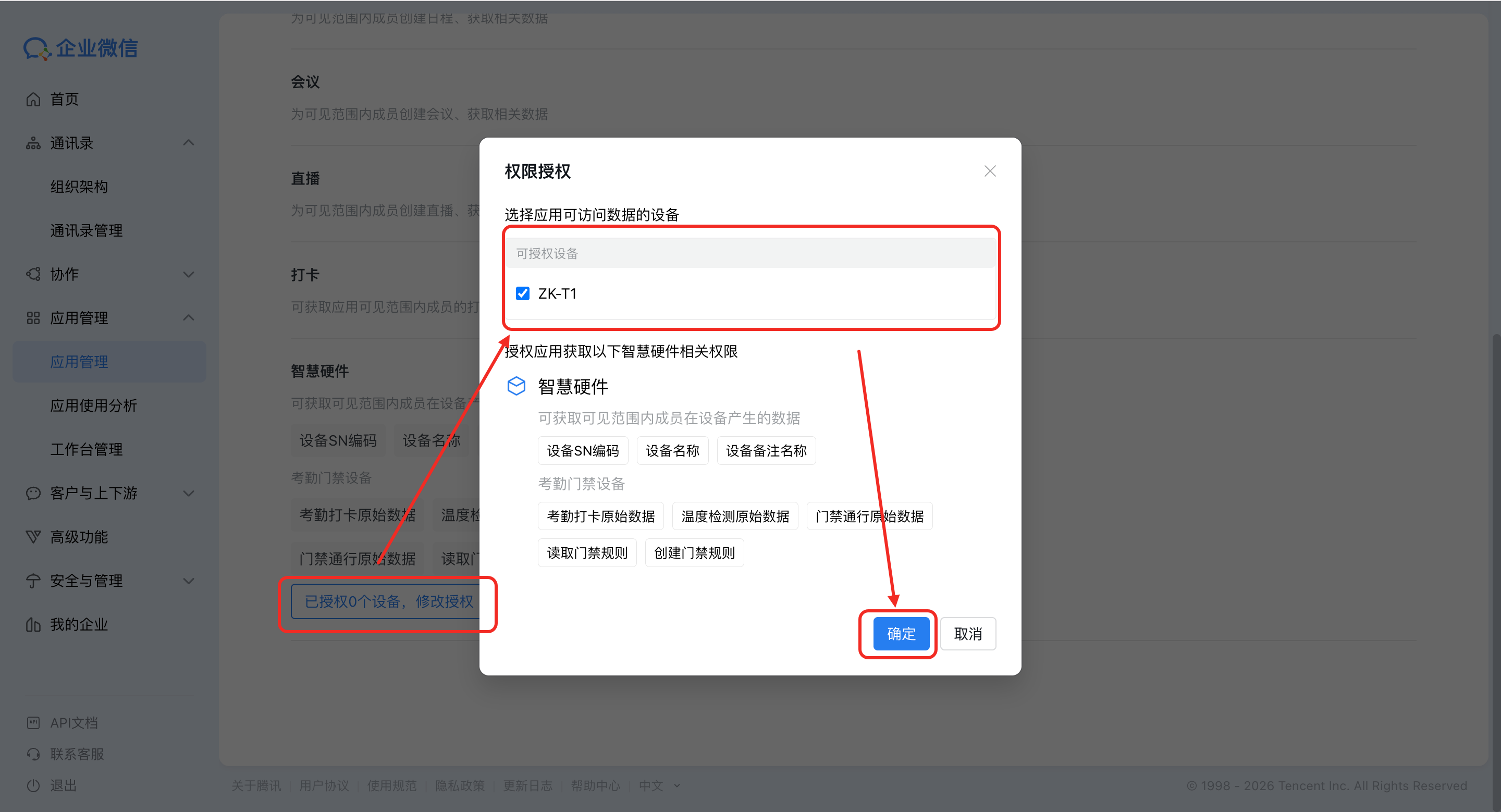Image resolution: width=1501 pixels, height=812 pixels.
Task: Open 应用使用分析 menu item
Action: [93, 405]
